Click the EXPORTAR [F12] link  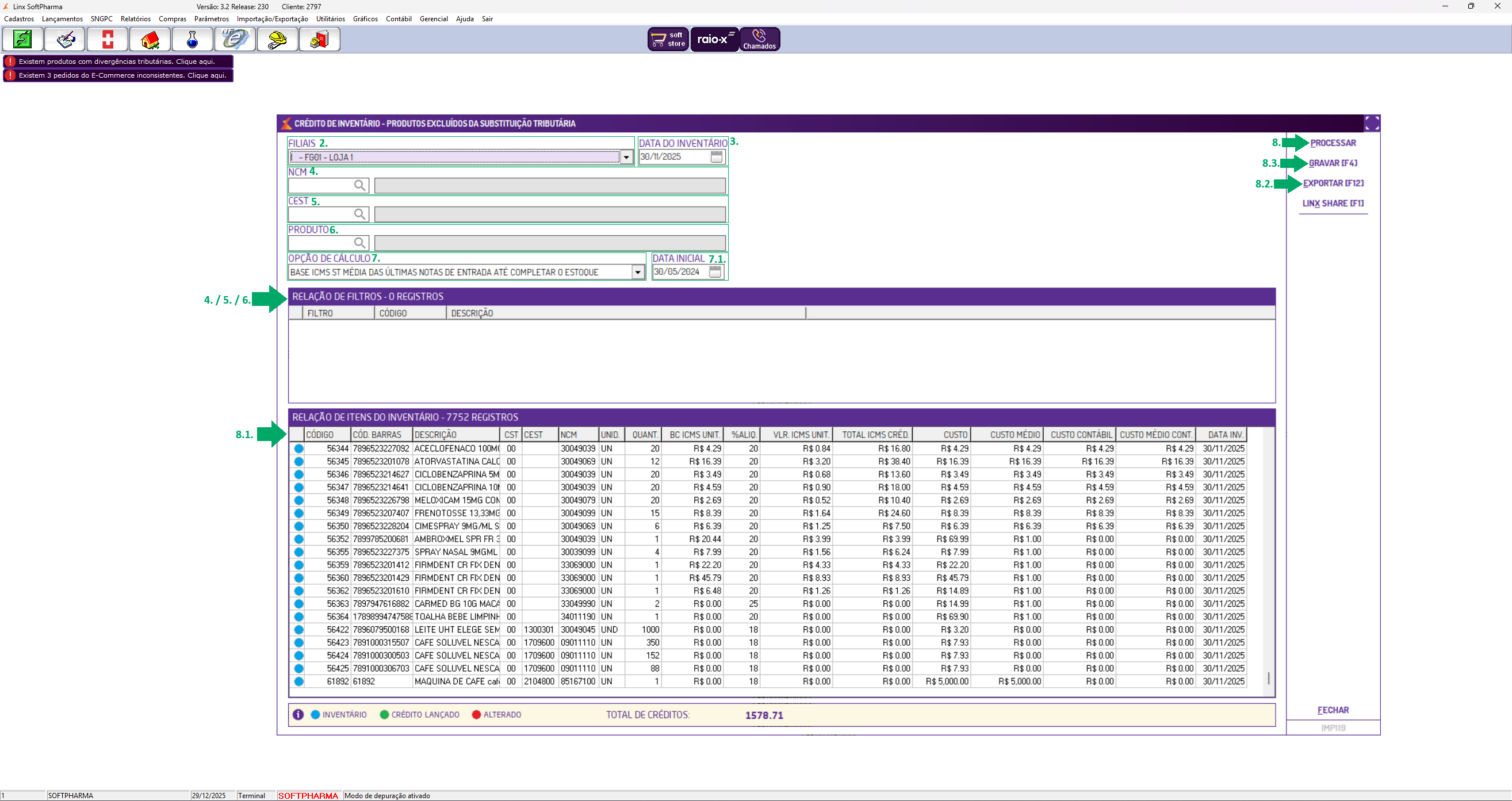click(x=1333, y=183)
